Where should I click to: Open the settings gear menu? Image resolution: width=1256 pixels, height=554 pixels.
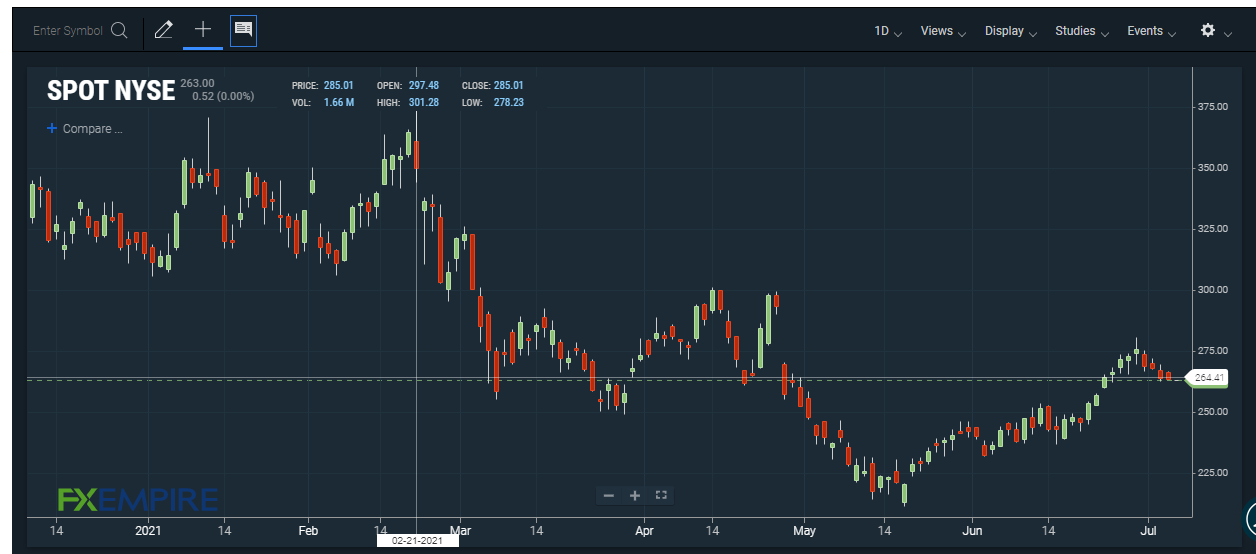[x=1216, y=31]
